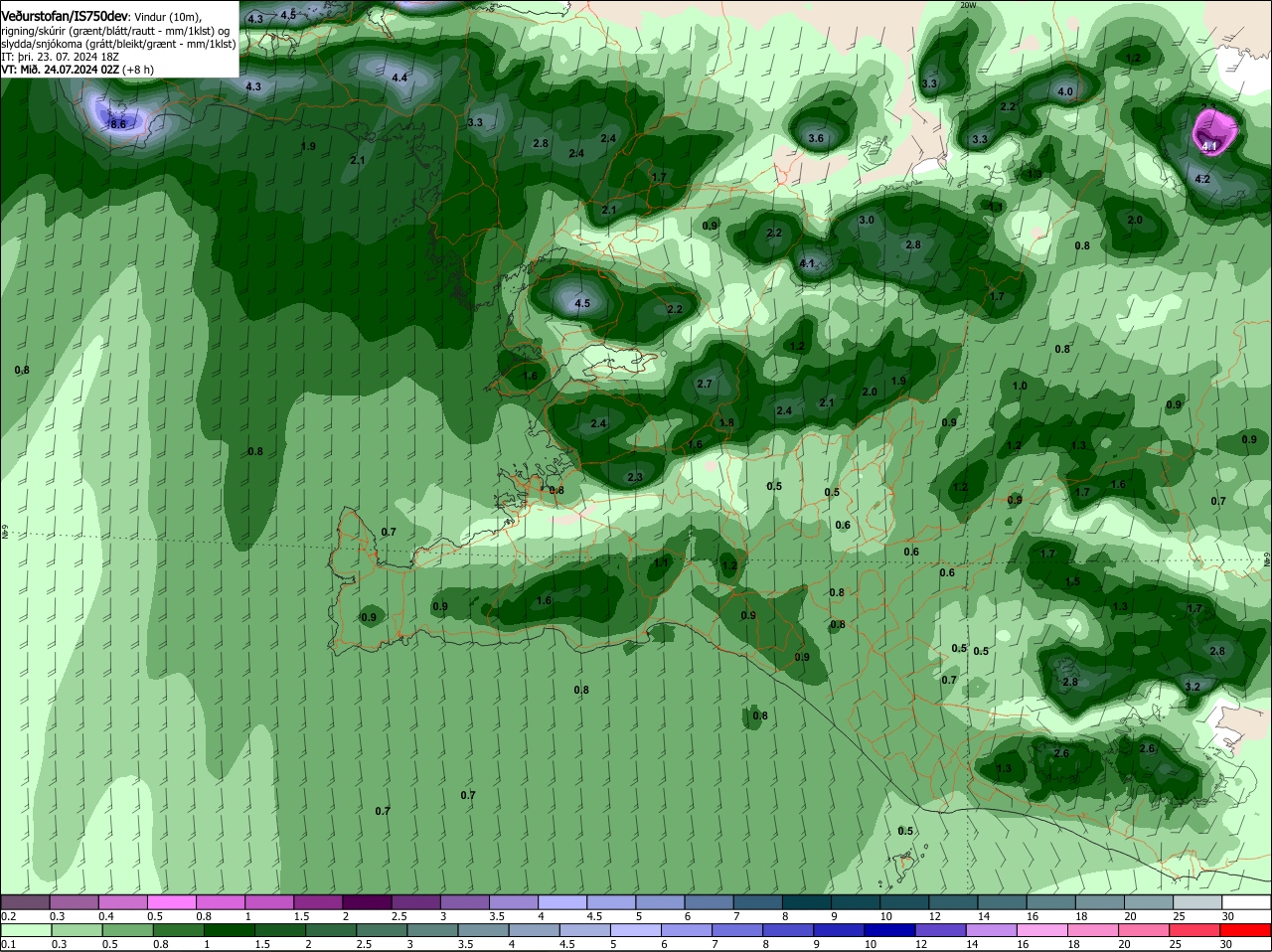Click the 3.0 precipitation value on the map
This screenshot has height=952, width=1272.
click(x=867, y=220)
